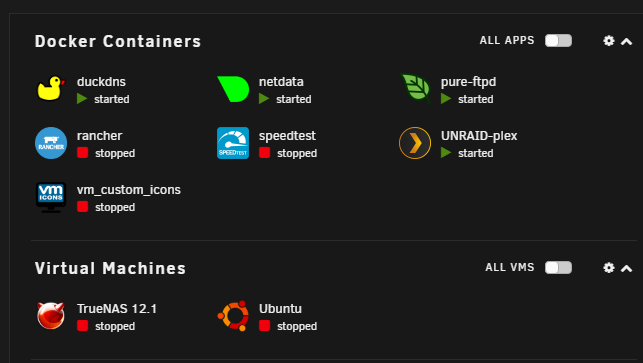The width and height of the screenshot is (643, 363).
Task: Click the pure-ftpd leaf icon
Action: point(415,89)
